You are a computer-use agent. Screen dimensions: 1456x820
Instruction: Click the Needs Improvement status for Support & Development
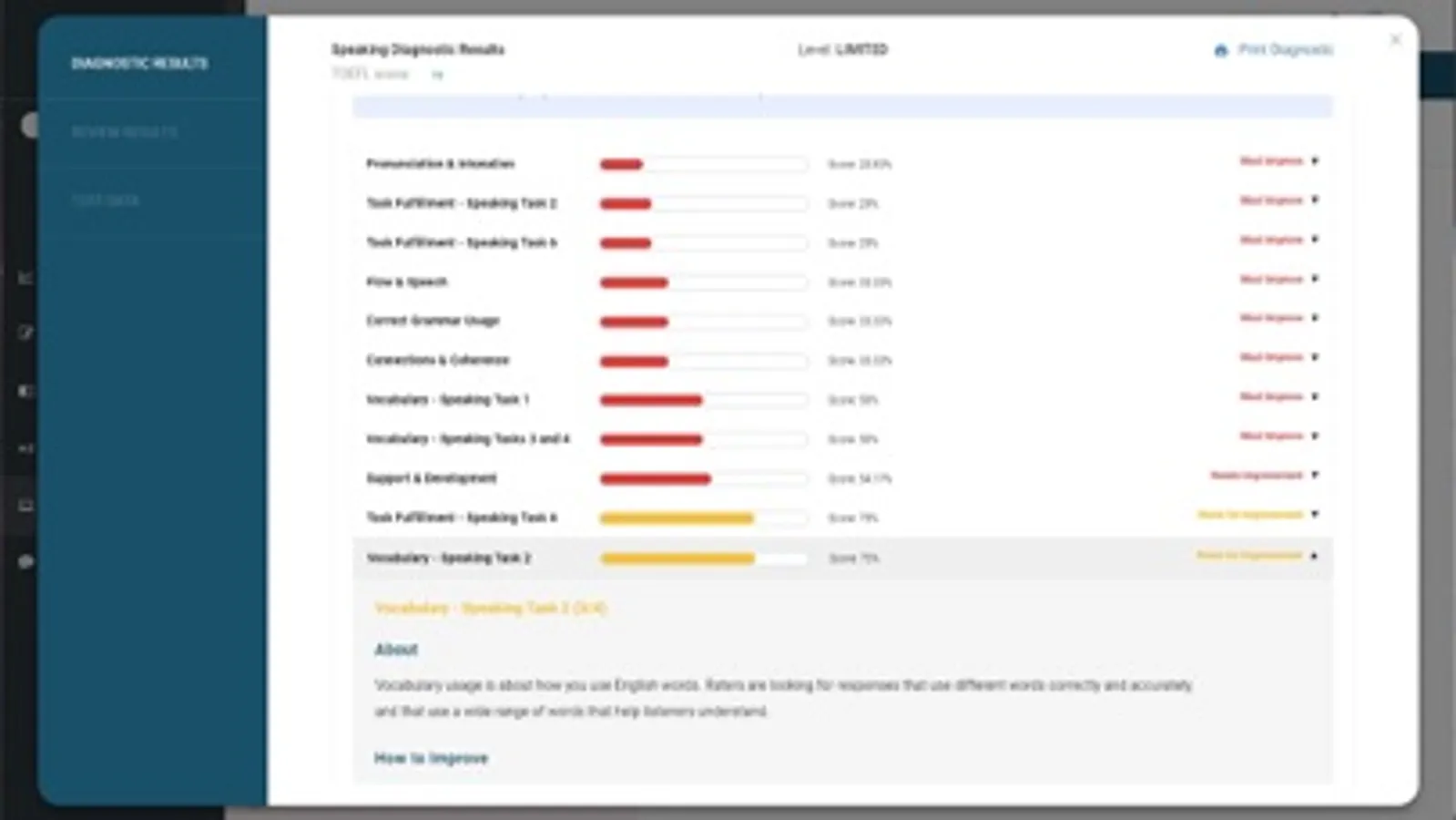1256,475
